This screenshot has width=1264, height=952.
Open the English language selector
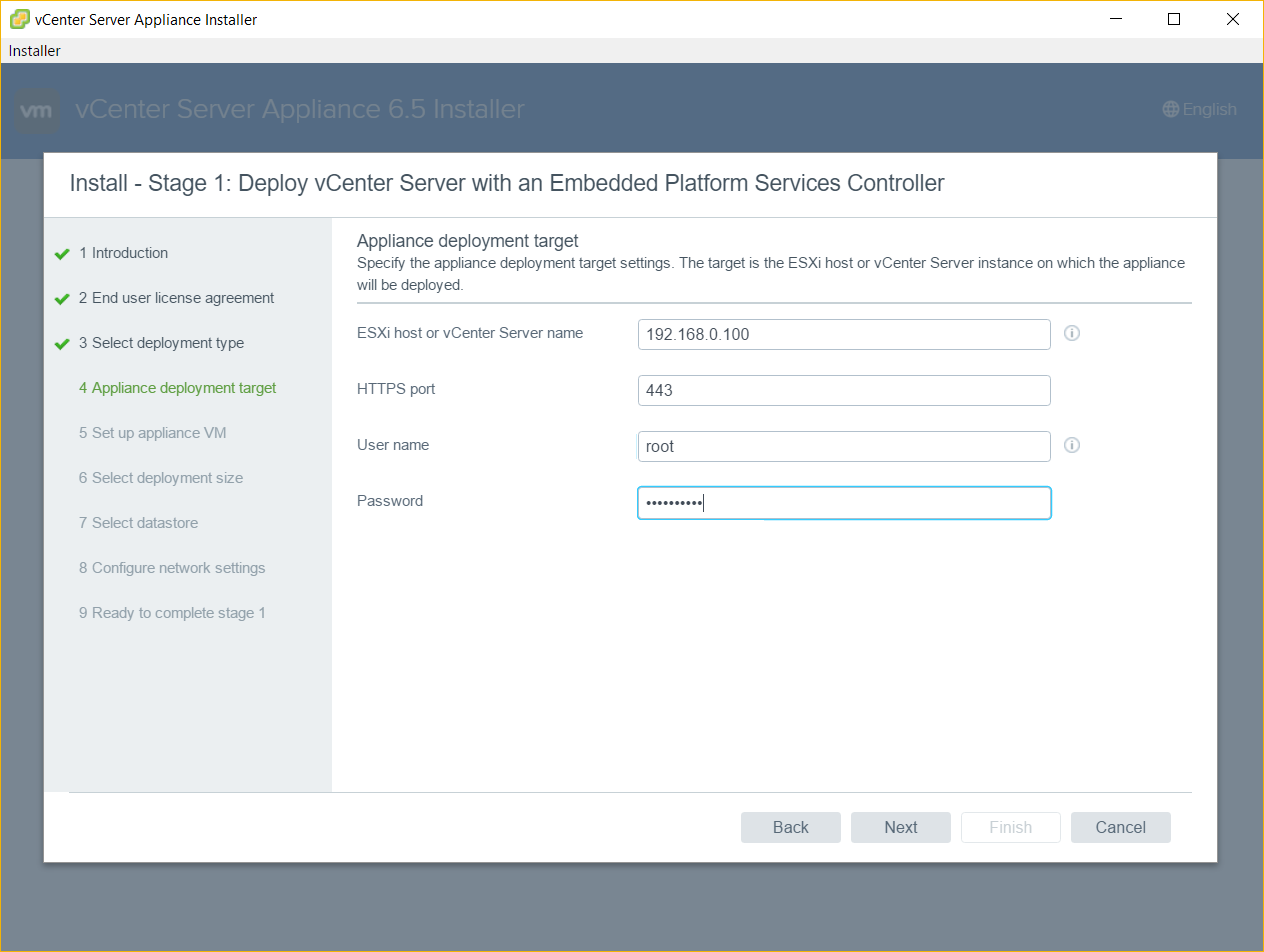pos(1200,110)
